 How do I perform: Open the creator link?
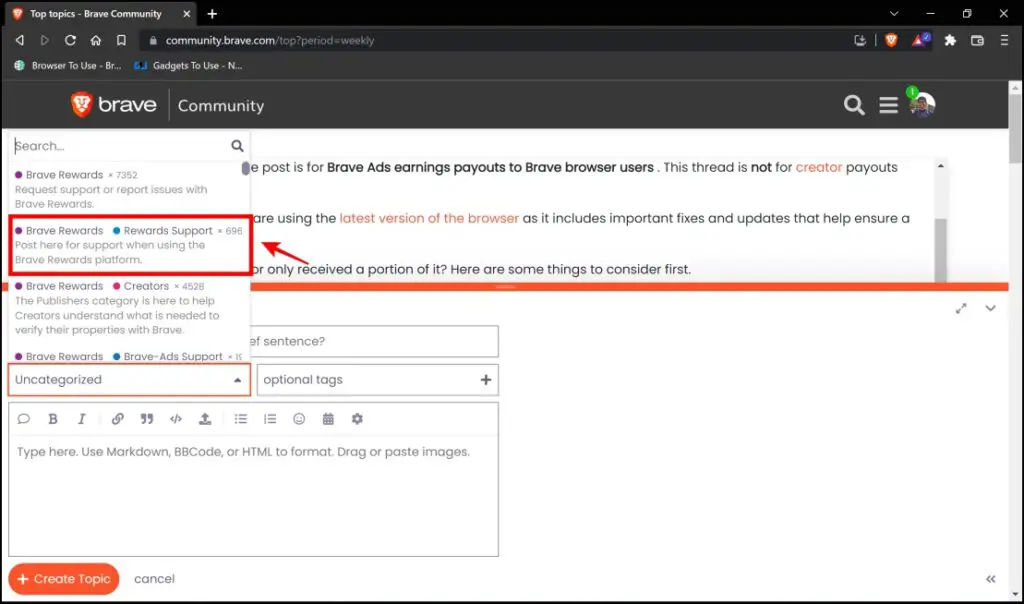818,167
